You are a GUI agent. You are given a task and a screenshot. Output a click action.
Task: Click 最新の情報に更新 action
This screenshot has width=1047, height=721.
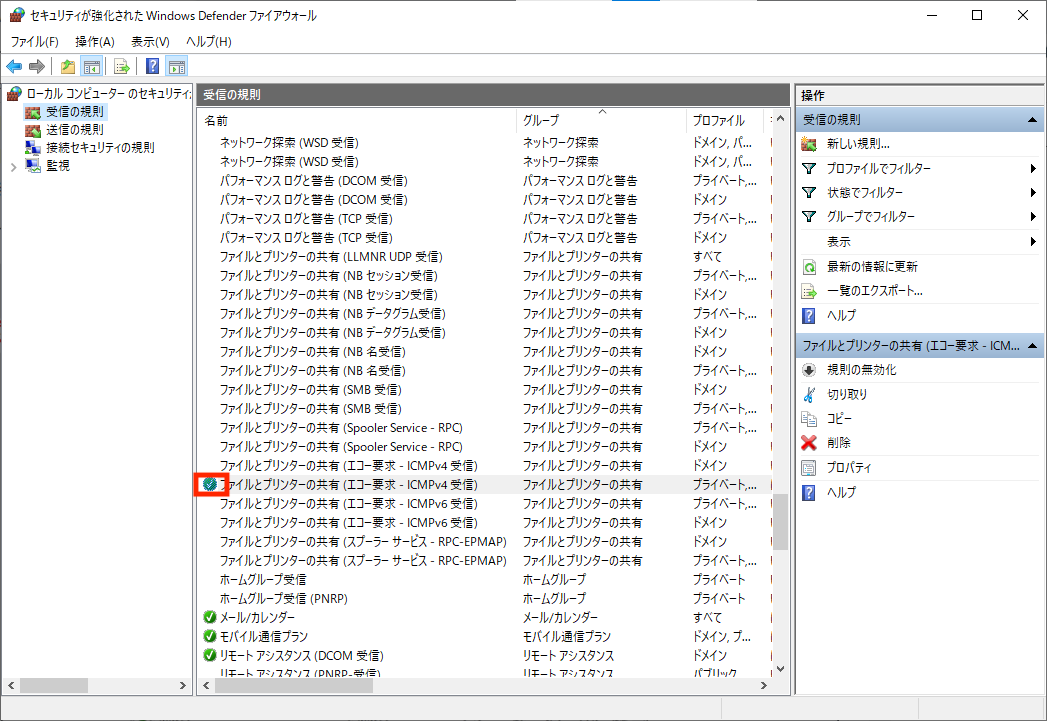point(872,267)
